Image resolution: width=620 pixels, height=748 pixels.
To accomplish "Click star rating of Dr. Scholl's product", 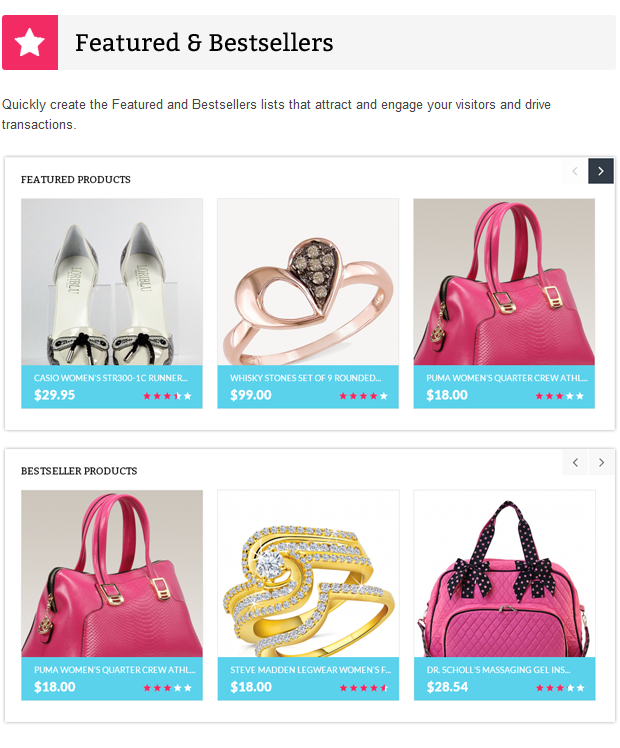I will tap(560, 688).
